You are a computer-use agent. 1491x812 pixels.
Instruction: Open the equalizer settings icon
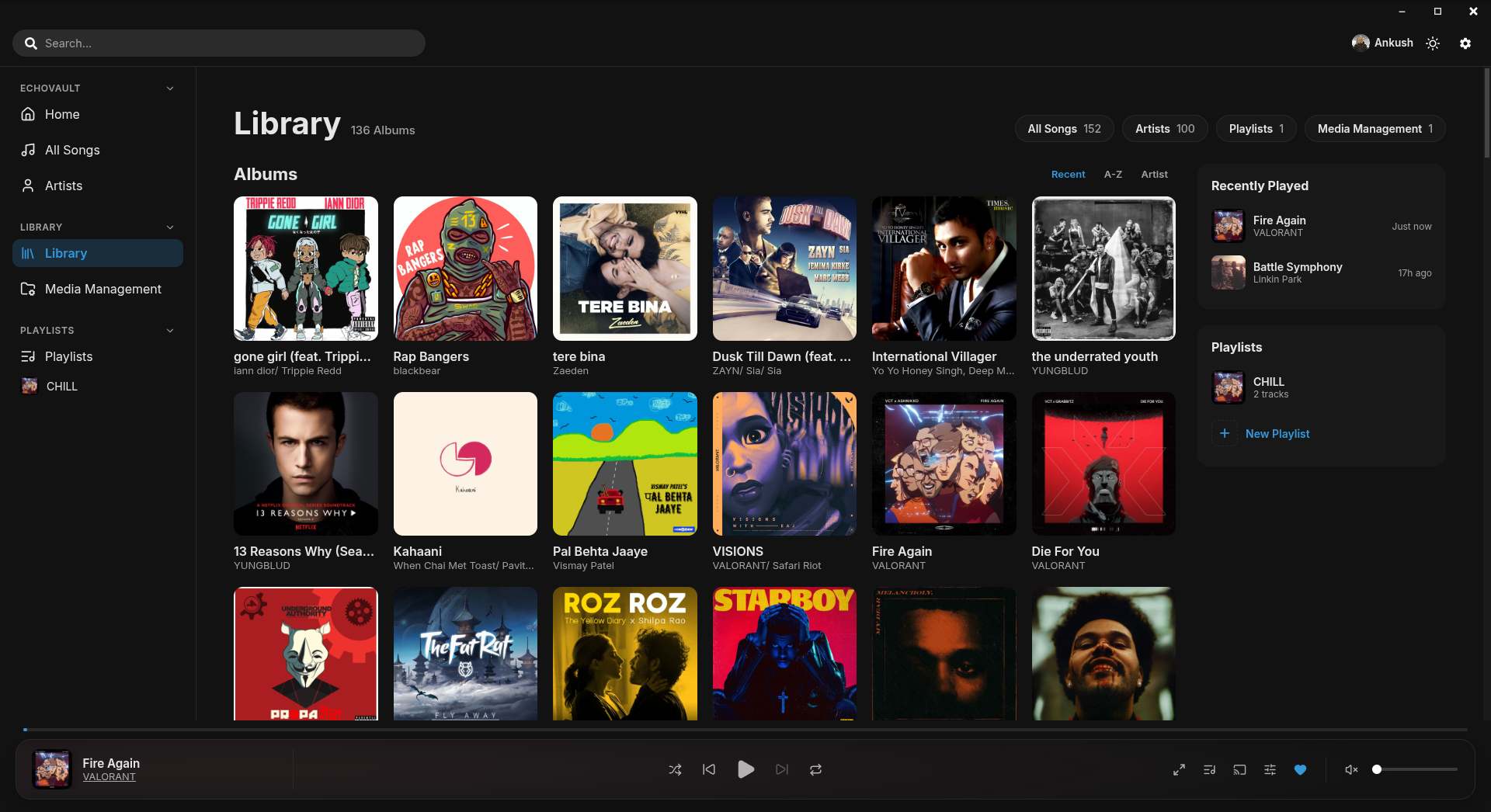click(1270, 769)
